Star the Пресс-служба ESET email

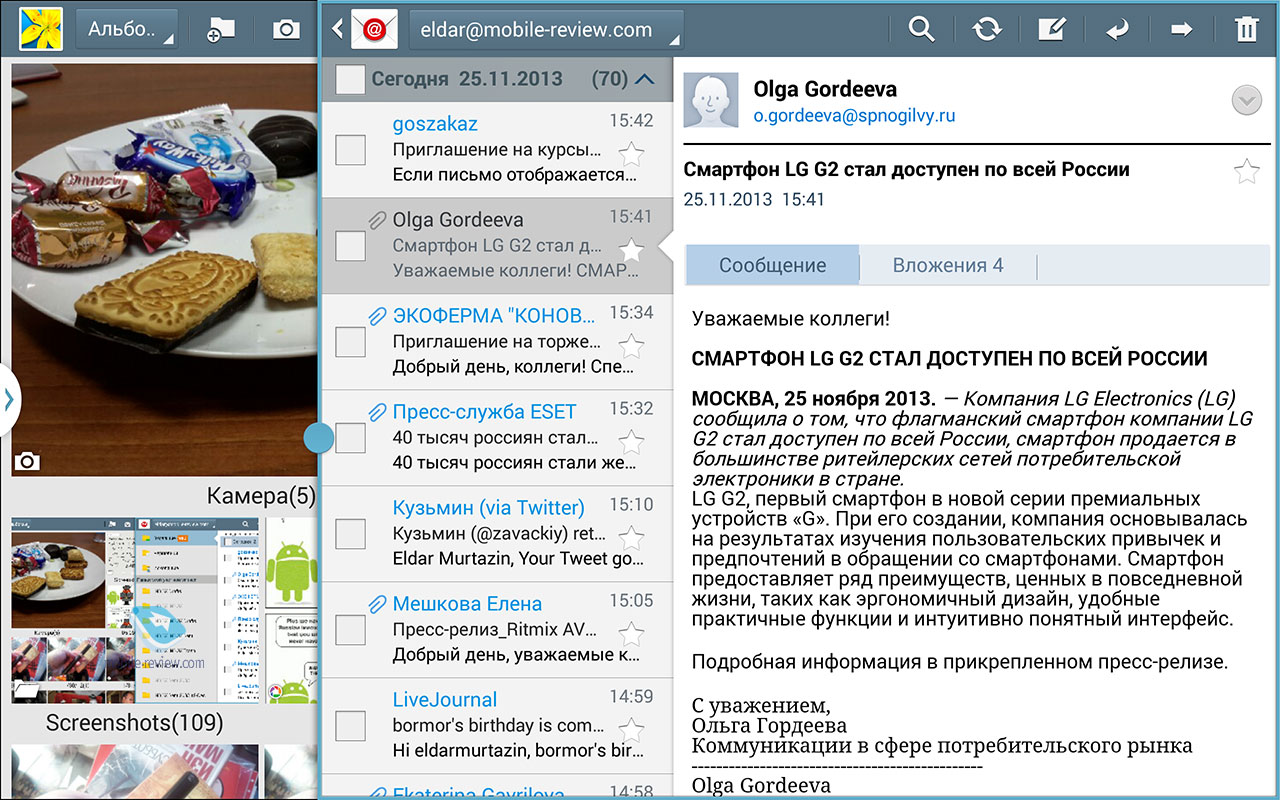point(631,441)
